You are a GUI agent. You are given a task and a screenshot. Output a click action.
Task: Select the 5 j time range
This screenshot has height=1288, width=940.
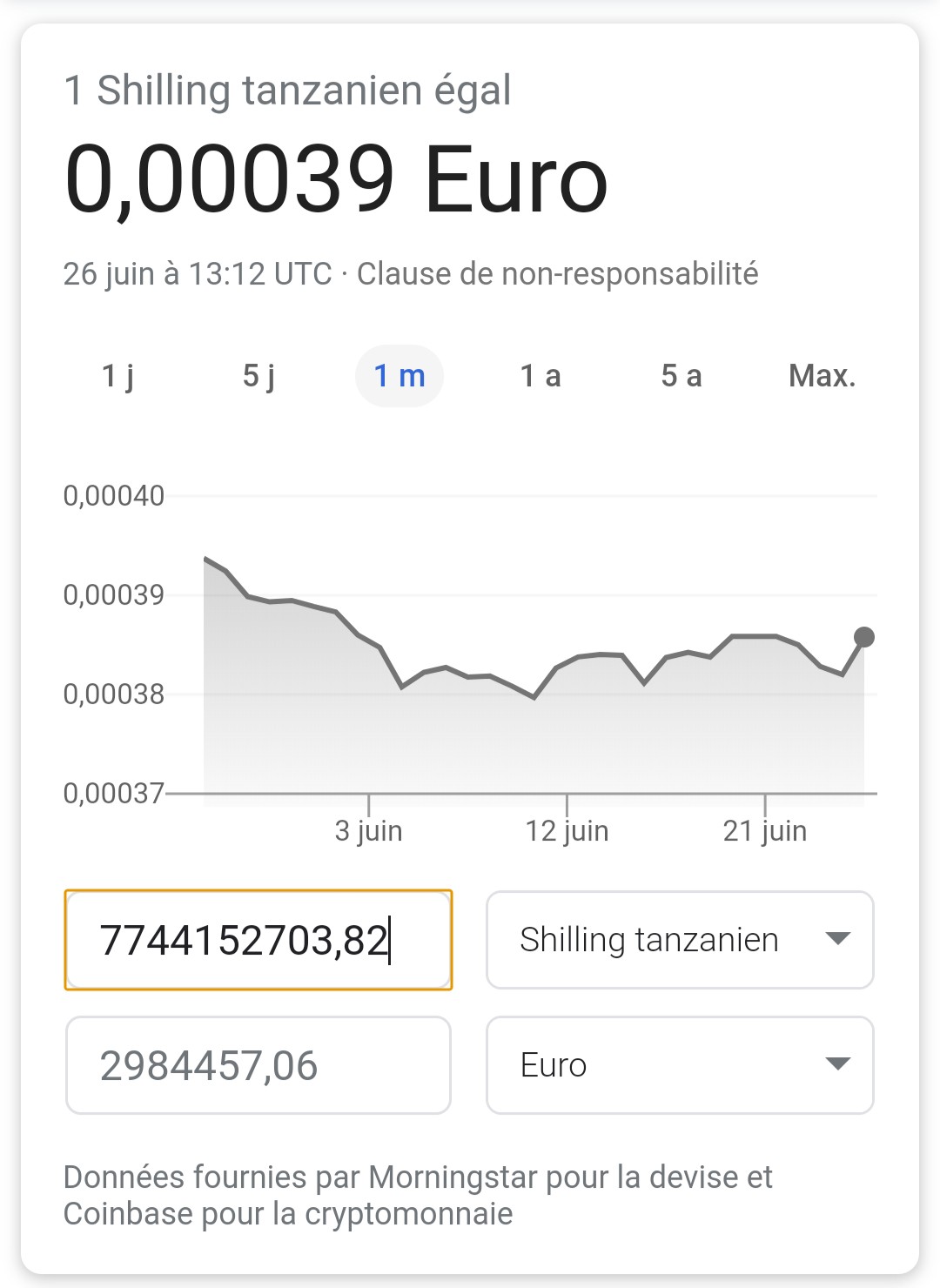point(258,376)
